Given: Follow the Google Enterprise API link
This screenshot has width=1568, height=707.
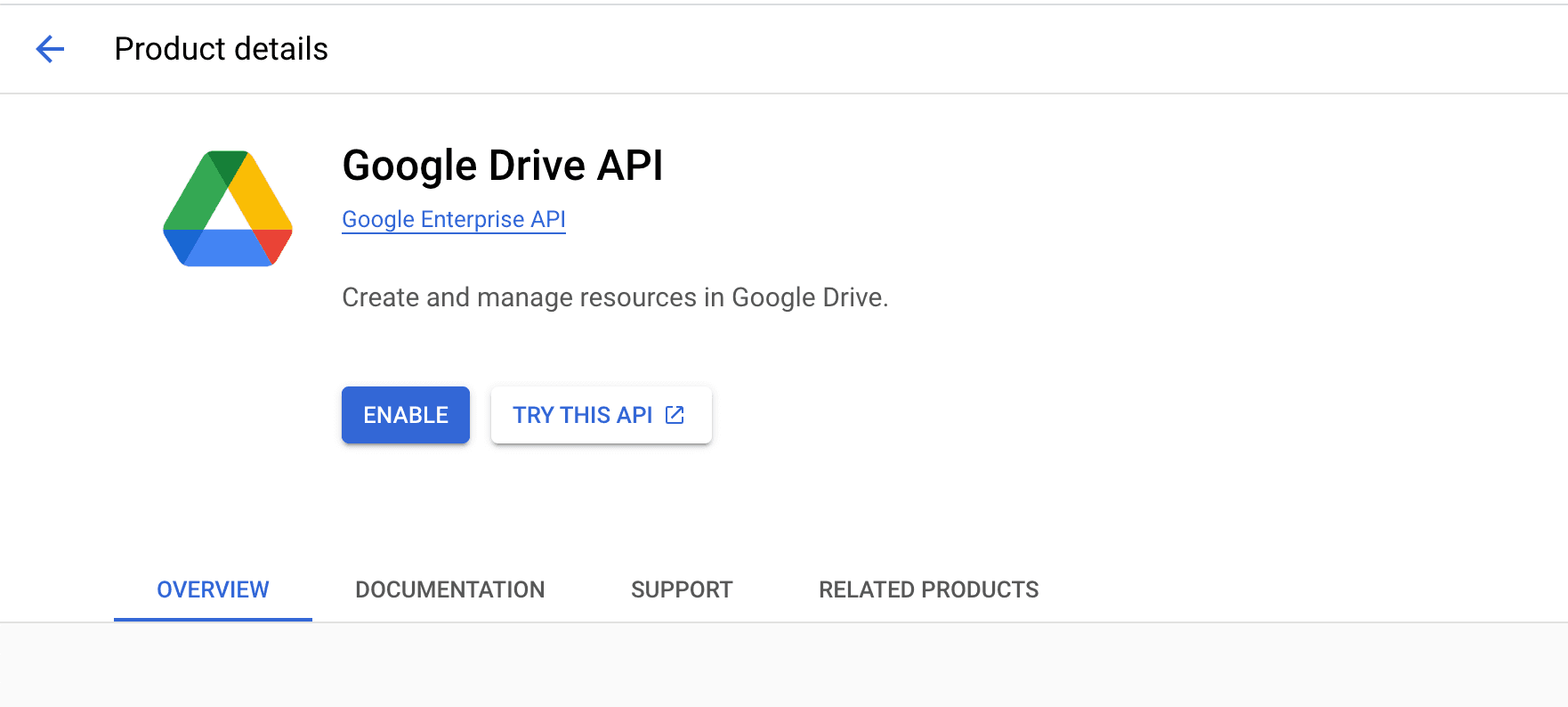Looking at the screenshot, I should point(454,219).
